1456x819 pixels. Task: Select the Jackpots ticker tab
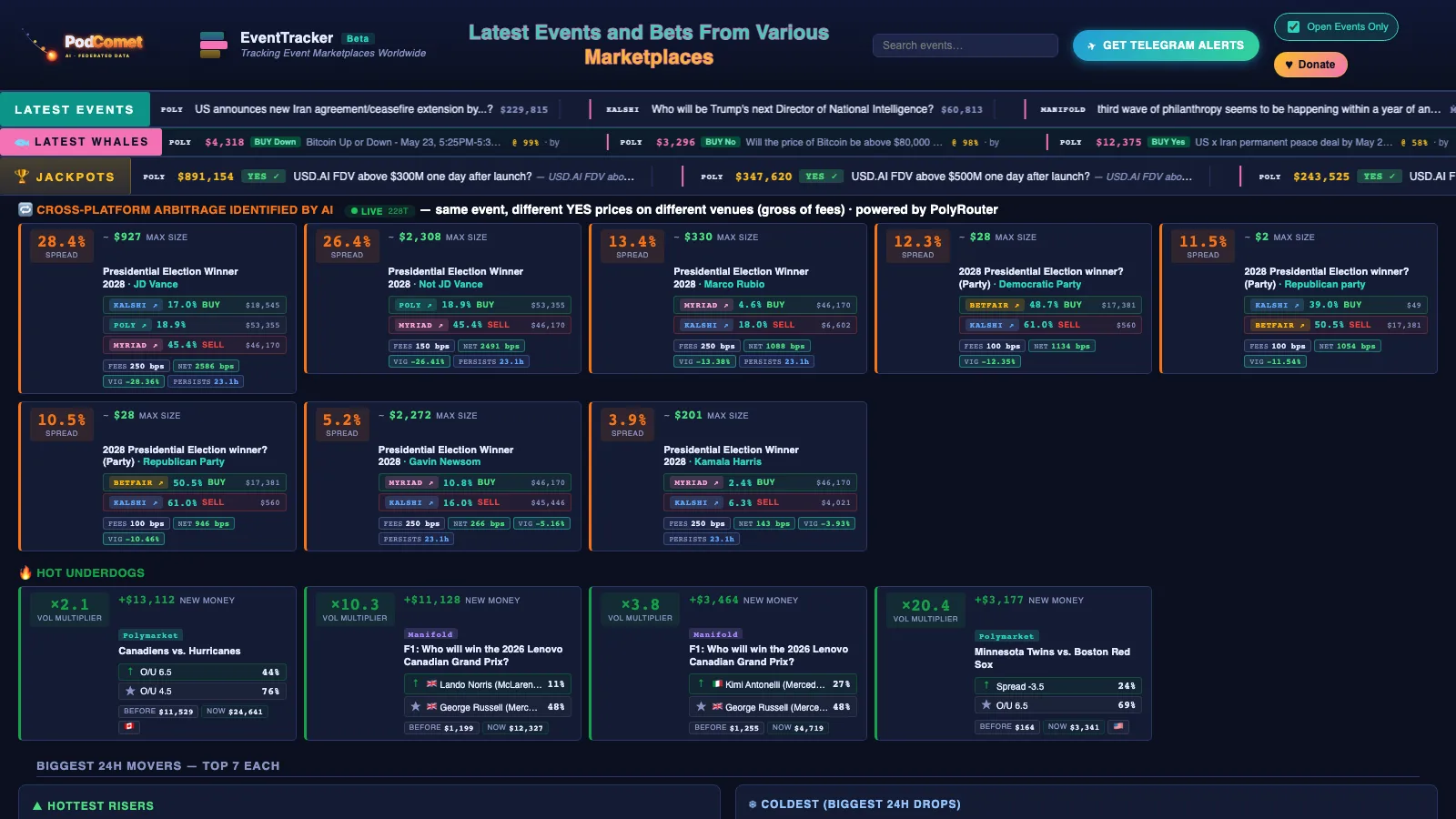click(66, 177)
